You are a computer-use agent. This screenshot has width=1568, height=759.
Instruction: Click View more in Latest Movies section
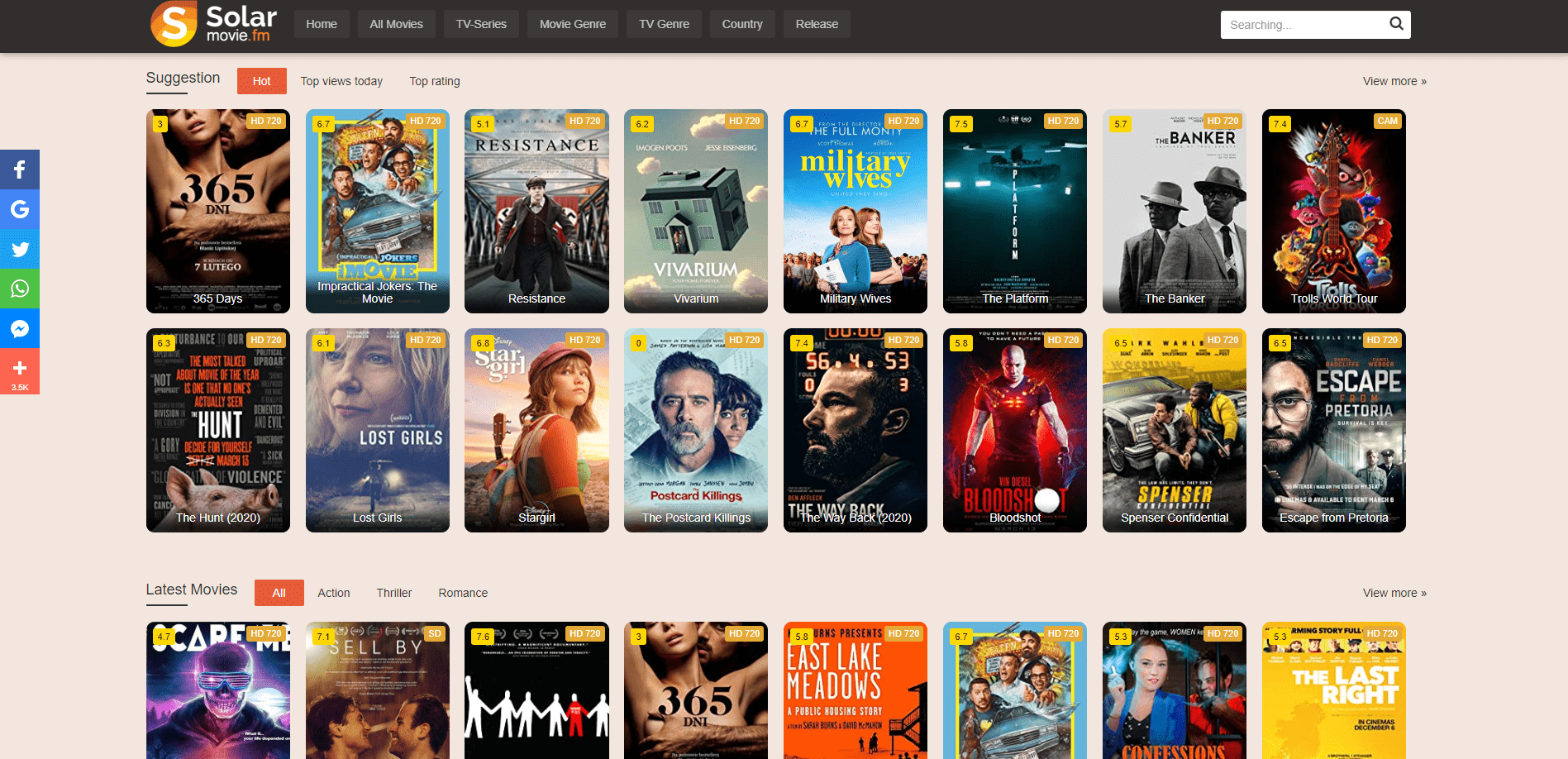[1394, 593]
